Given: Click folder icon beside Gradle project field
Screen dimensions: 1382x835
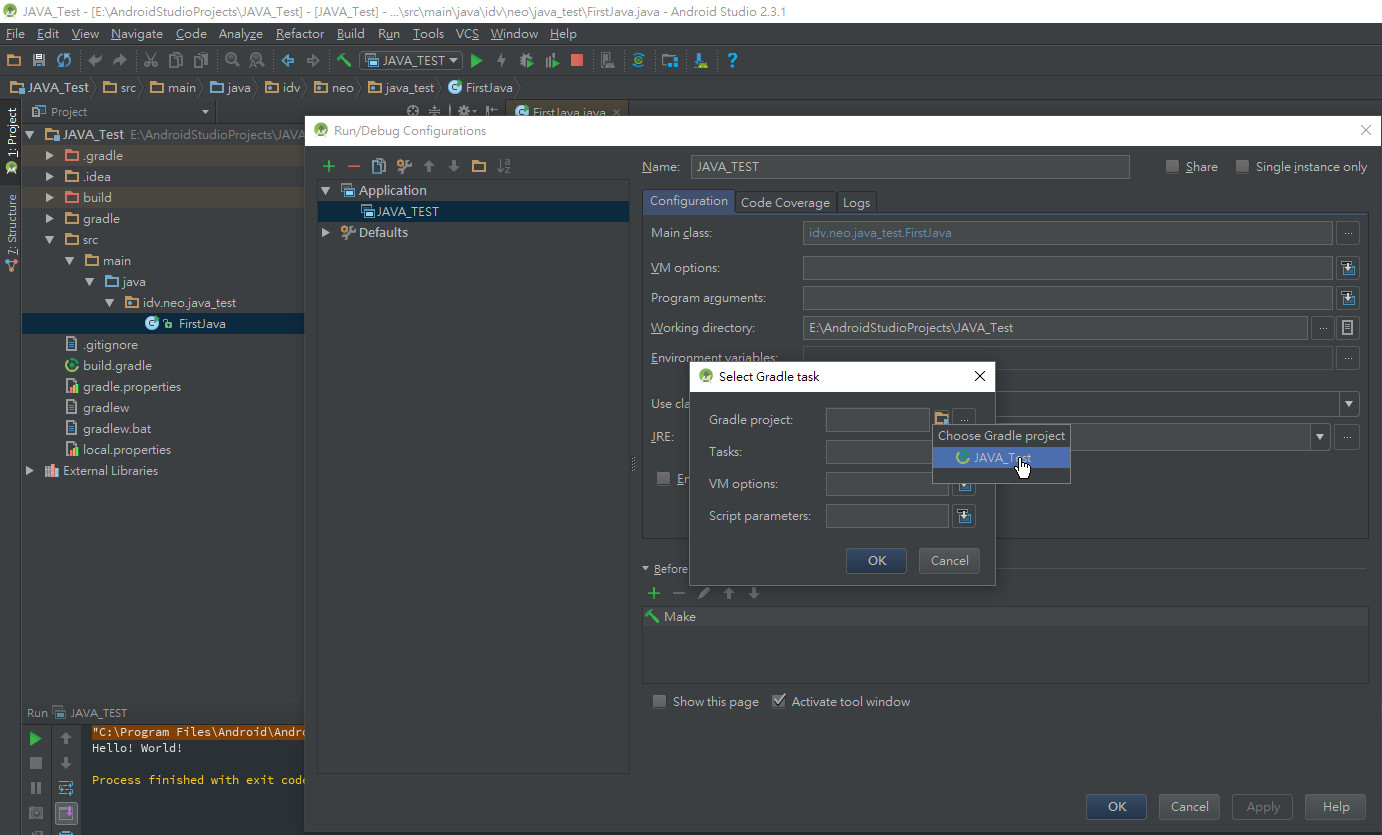Looking at the screenshot, I should coord(941,418).
